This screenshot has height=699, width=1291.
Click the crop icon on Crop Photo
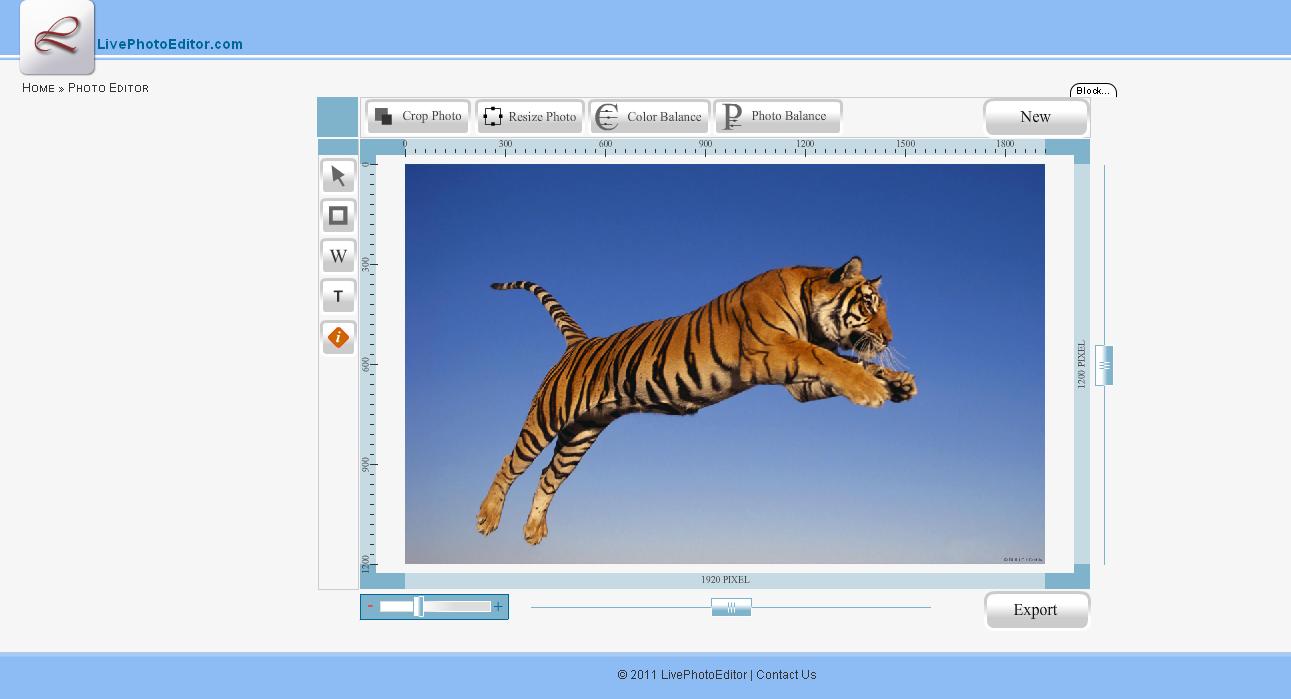384,115
